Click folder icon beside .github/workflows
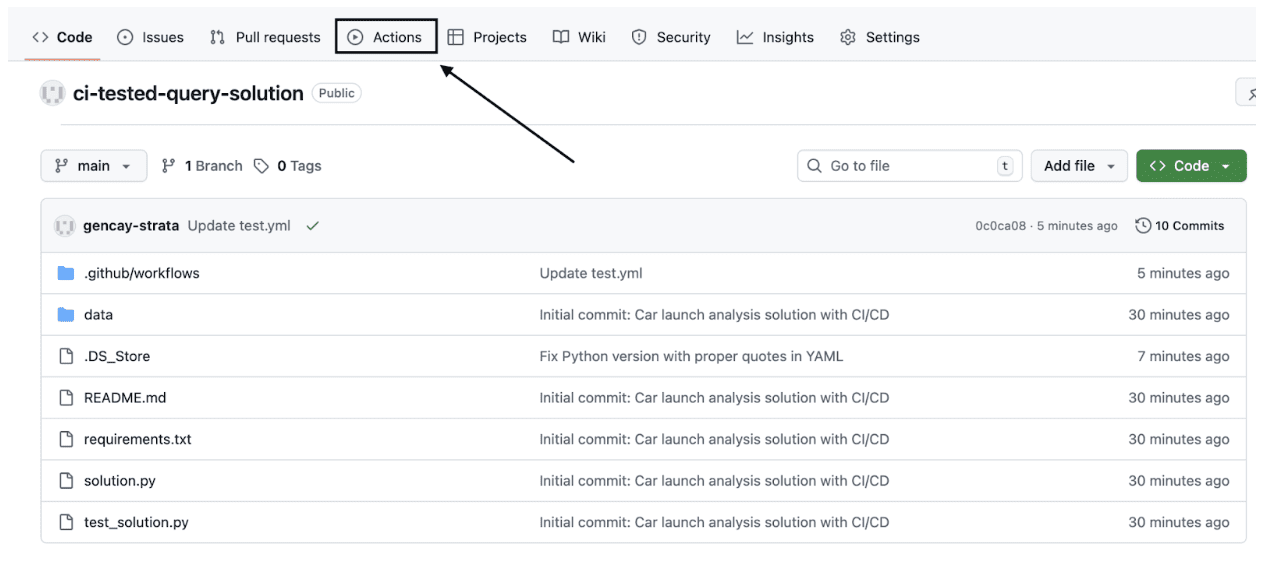Screen dimensions: 1262x570 tap(66, 273)
